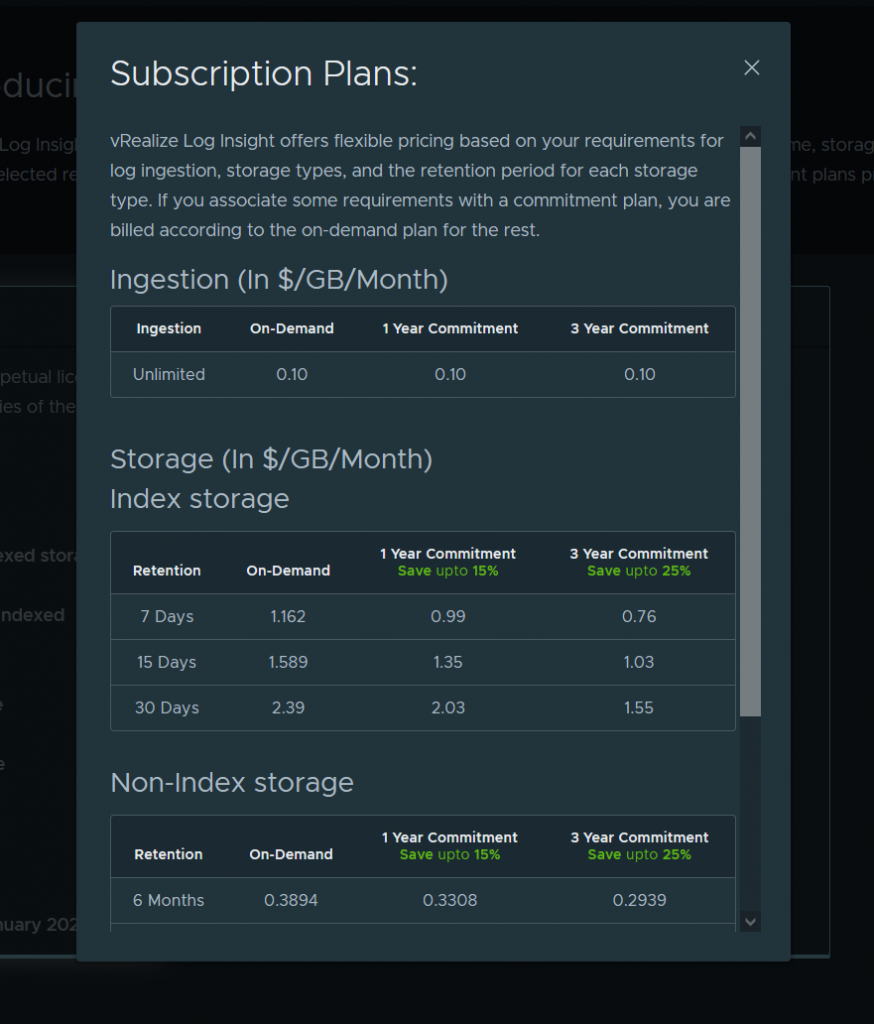Click the Index storage heading

(x=199, y=499)
